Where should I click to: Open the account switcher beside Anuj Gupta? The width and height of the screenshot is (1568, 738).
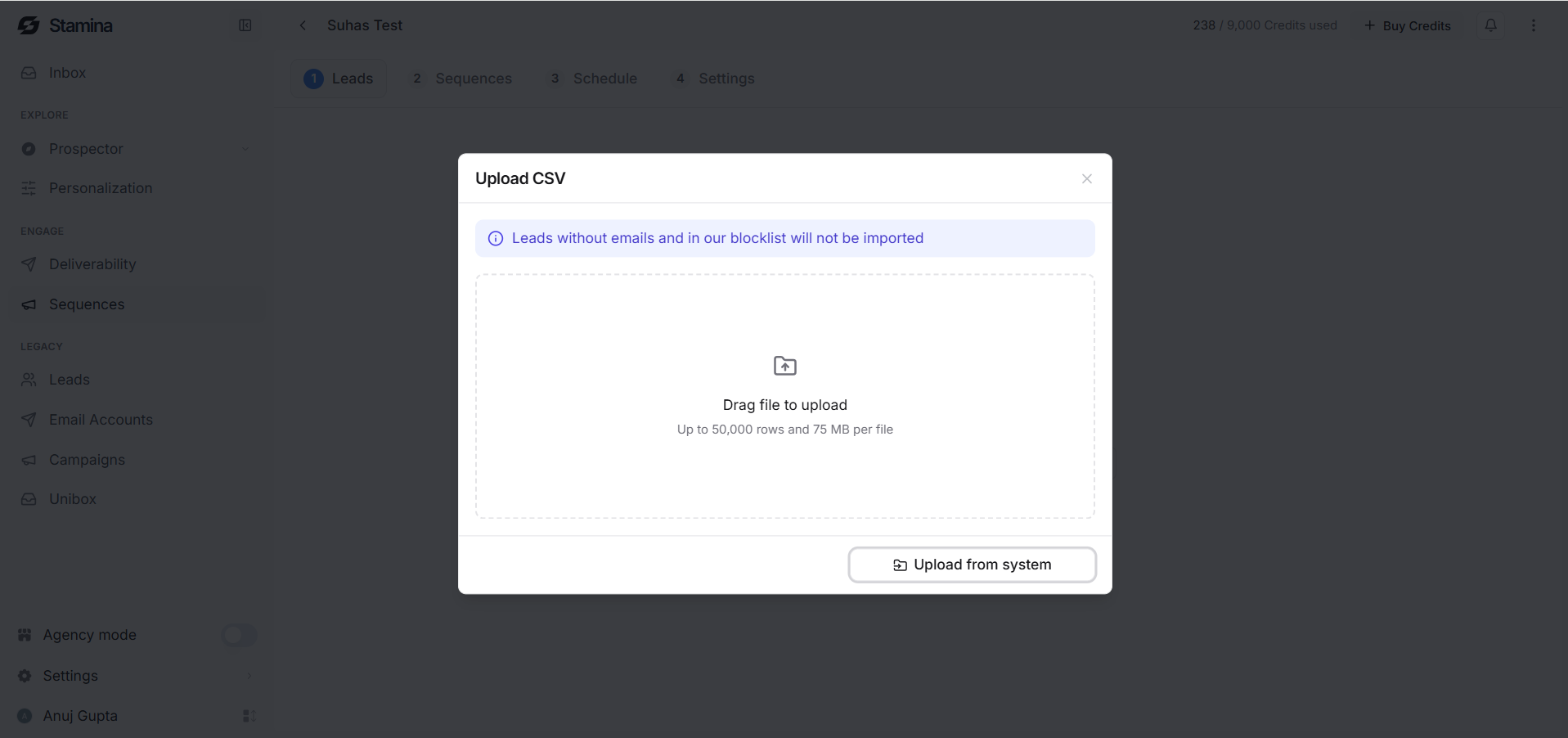pos(249,716)
